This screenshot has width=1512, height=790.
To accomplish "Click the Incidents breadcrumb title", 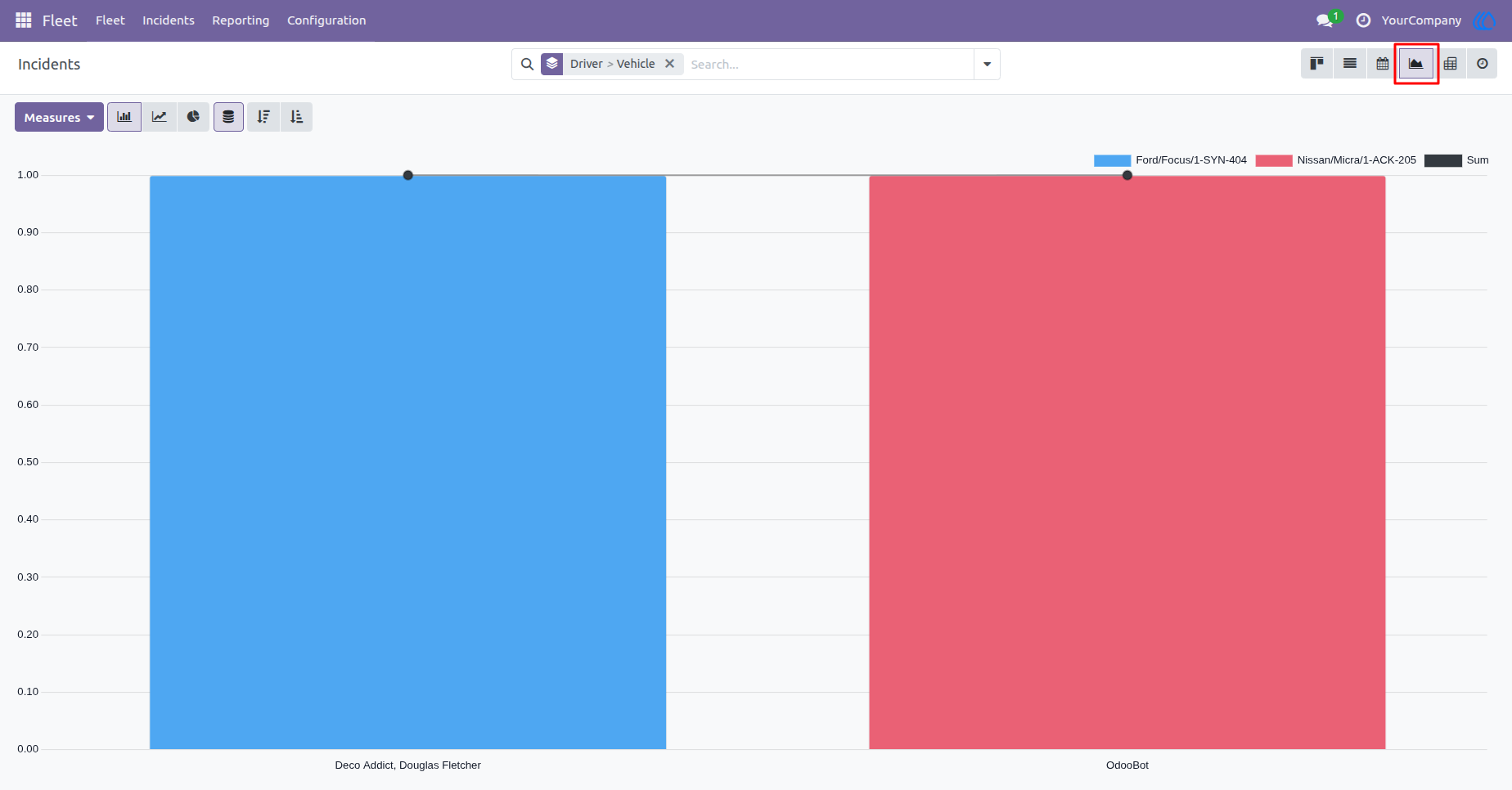I will click(49, 64).
